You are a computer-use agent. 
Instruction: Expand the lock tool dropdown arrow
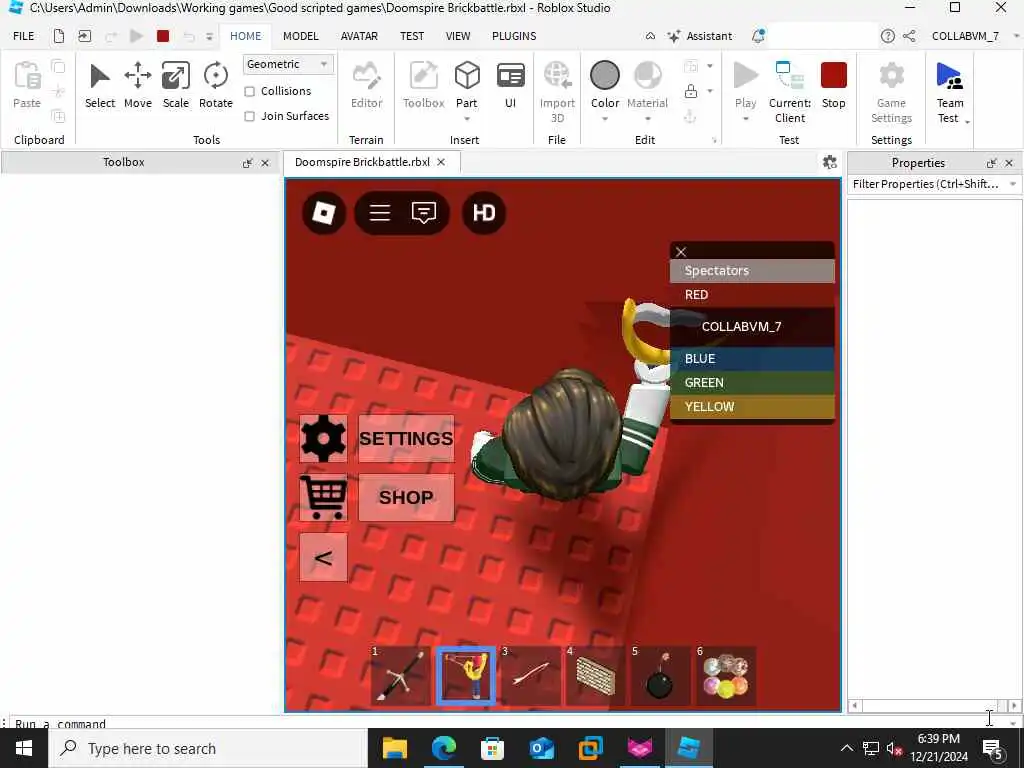(710, 91)
